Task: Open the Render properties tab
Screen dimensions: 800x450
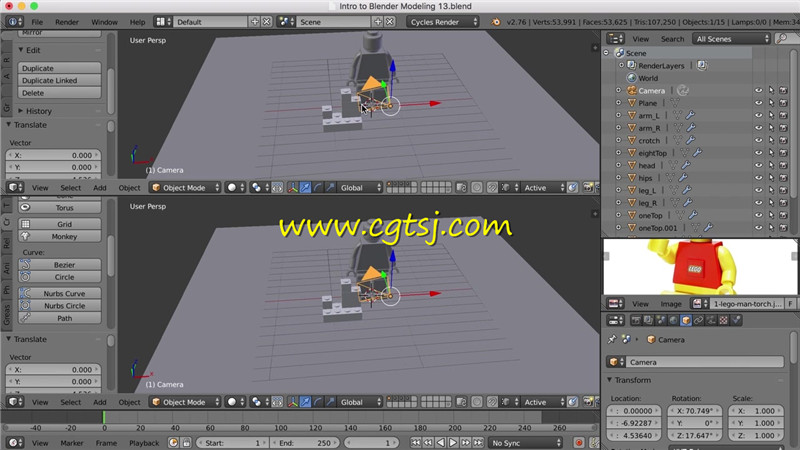Action: 636,320
